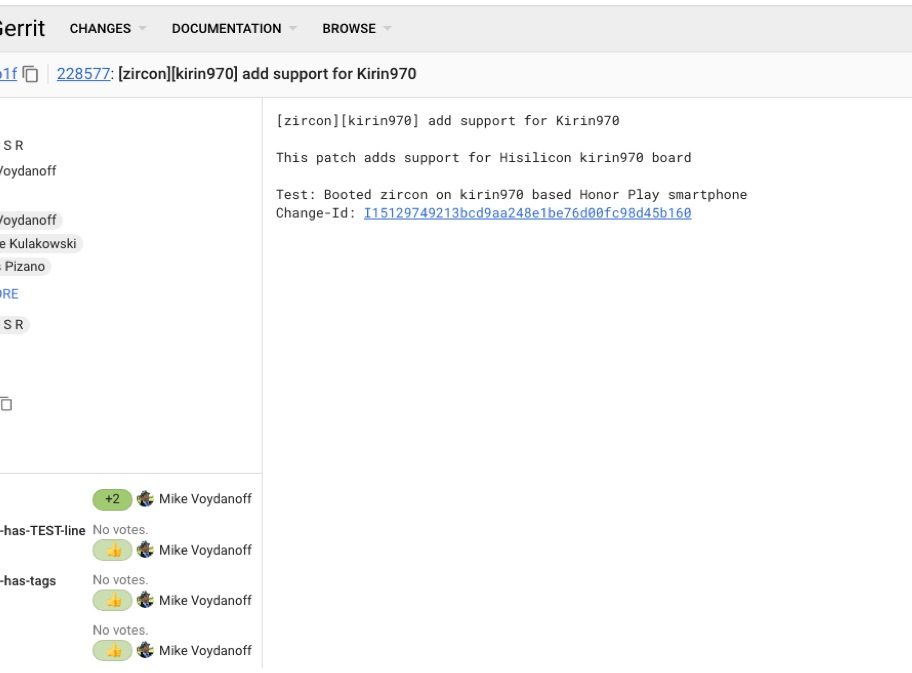Click Mike Voydanoff name in has-TEST-line row
Viewport: 912px width, 673px height.
205,550
